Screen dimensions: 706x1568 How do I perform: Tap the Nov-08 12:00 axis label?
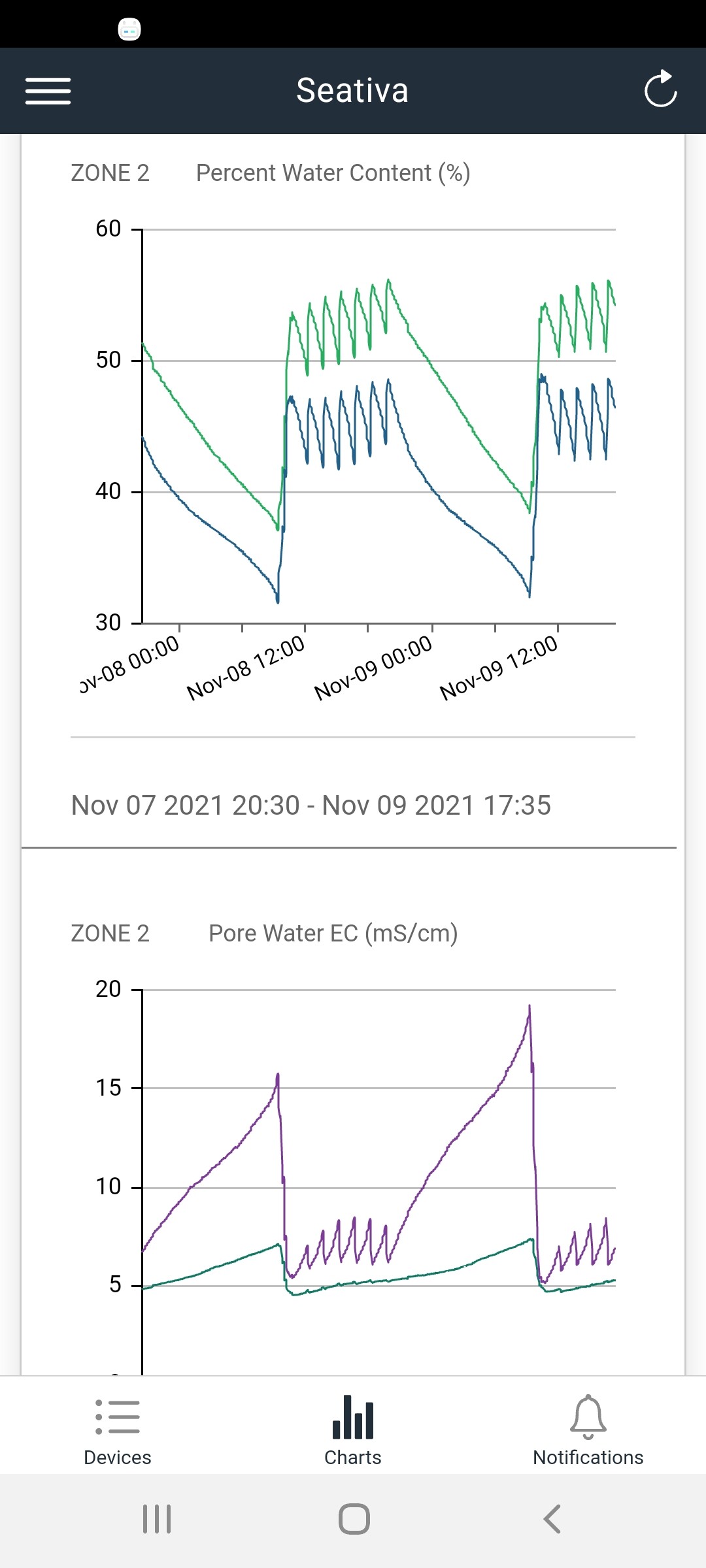(x=246, y=668)
